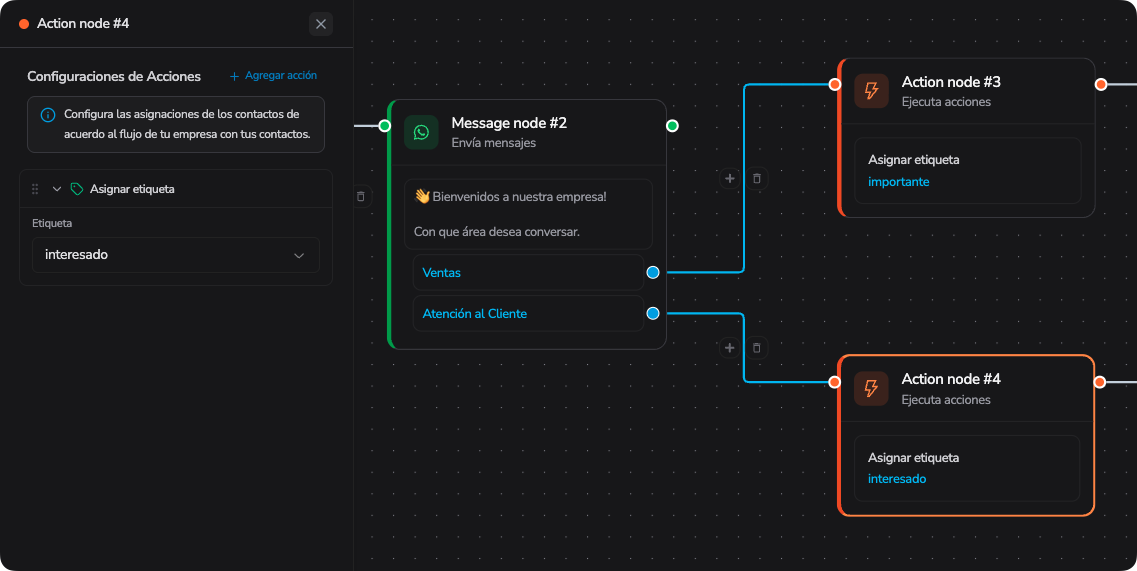Click the drag handle beside Asignar etiqueta
This screenshot has height=571, width=1137.
pyautogui.click(x=35, y=189)
